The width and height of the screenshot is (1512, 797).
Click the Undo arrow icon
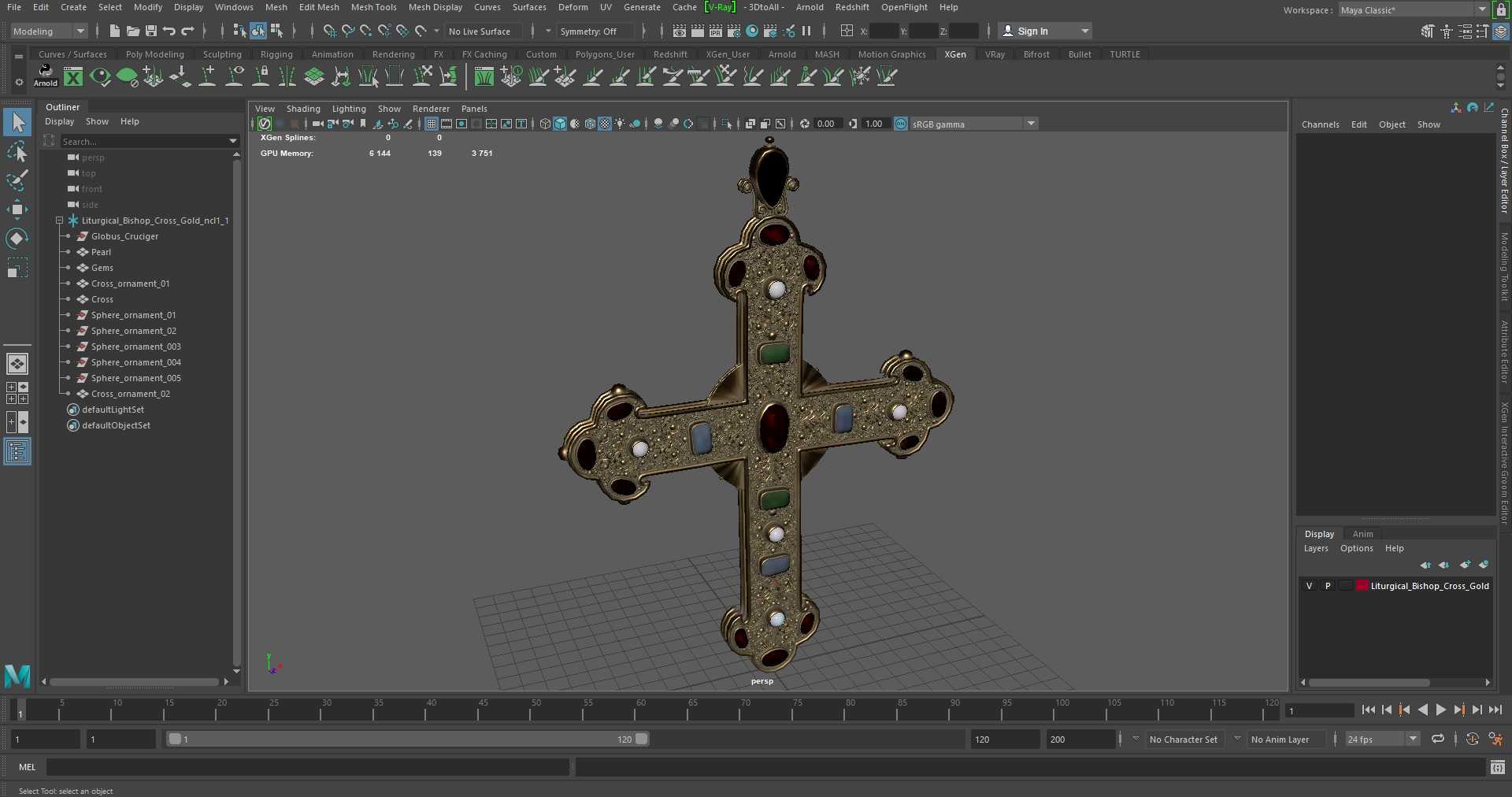[169, 32]
